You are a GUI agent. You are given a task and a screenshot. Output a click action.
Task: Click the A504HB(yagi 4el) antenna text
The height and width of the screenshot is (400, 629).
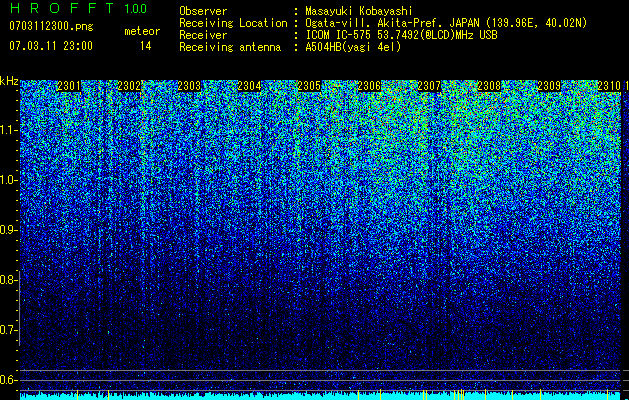point(353,47)
